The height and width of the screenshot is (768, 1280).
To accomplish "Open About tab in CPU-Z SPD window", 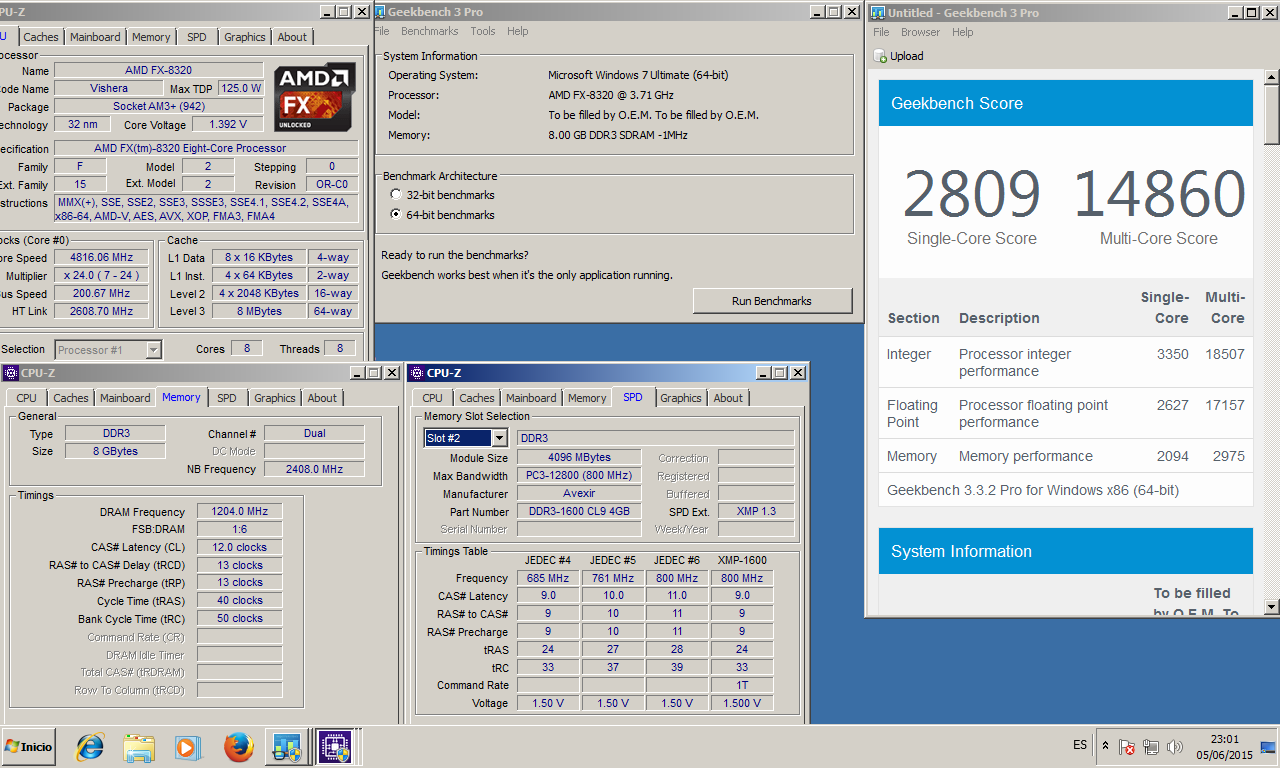I will coord(728,398).
